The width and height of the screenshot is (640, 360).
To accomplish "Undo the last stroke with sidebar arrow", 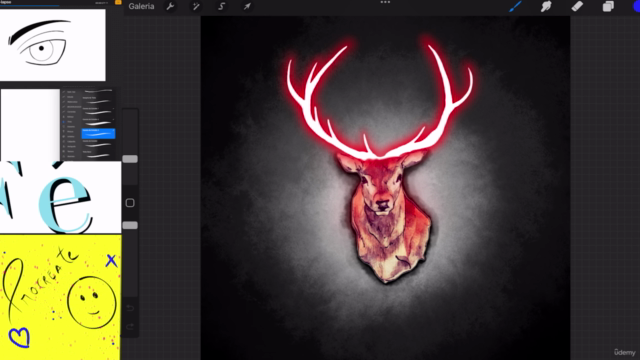I will 130,308.
